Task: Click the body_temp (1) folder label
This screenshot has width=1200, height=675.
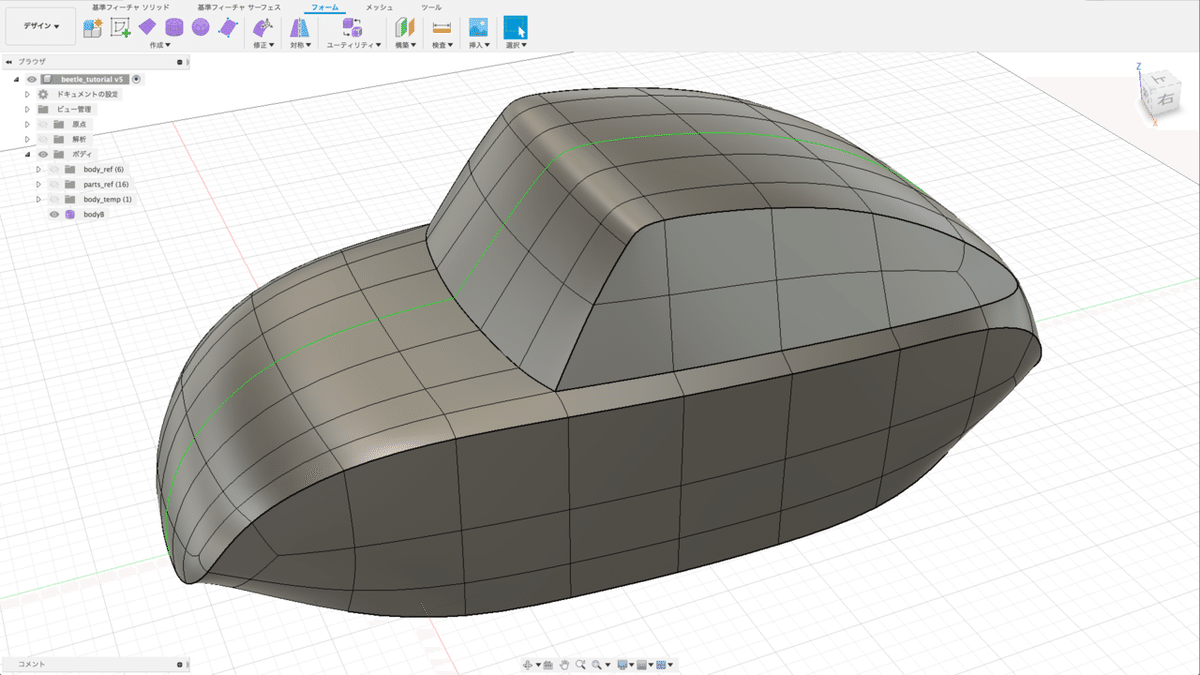Action: point(107,199)
